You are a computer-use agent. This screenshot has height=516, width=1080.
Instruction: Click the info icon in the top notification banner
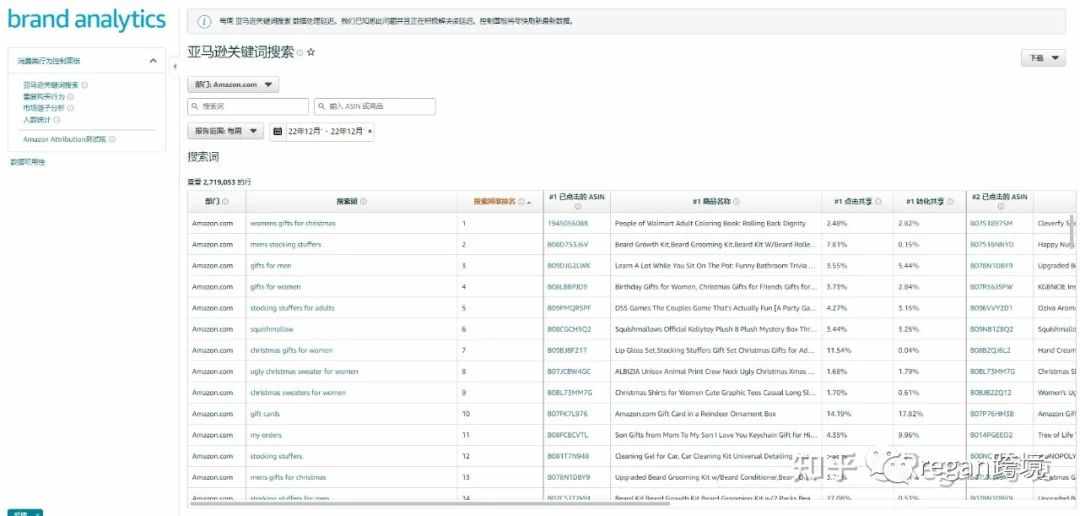pos(204,21)
